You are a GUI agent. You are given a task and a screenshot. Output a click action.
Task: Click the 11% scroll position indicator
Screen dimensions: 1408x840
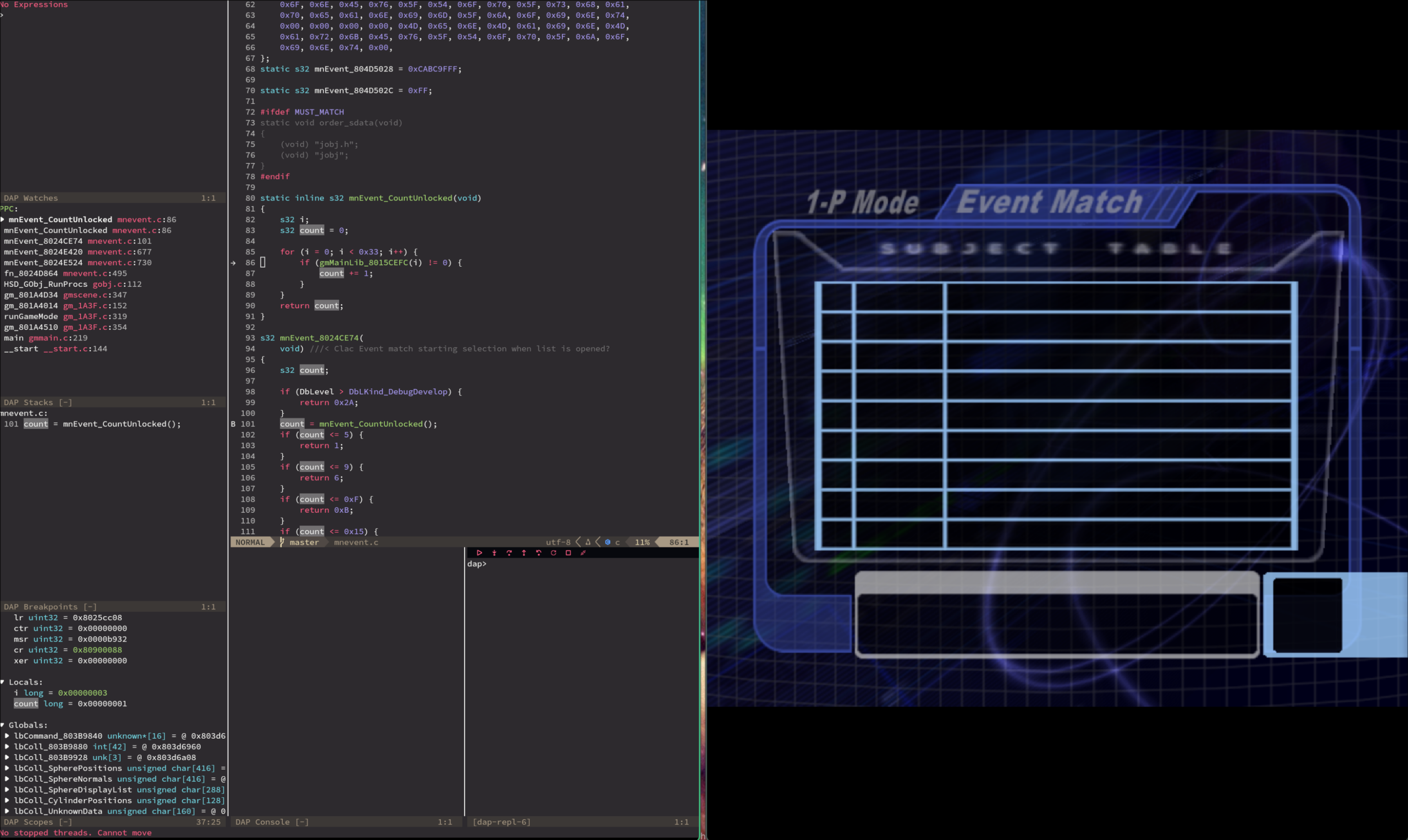(x=642, y=542)
